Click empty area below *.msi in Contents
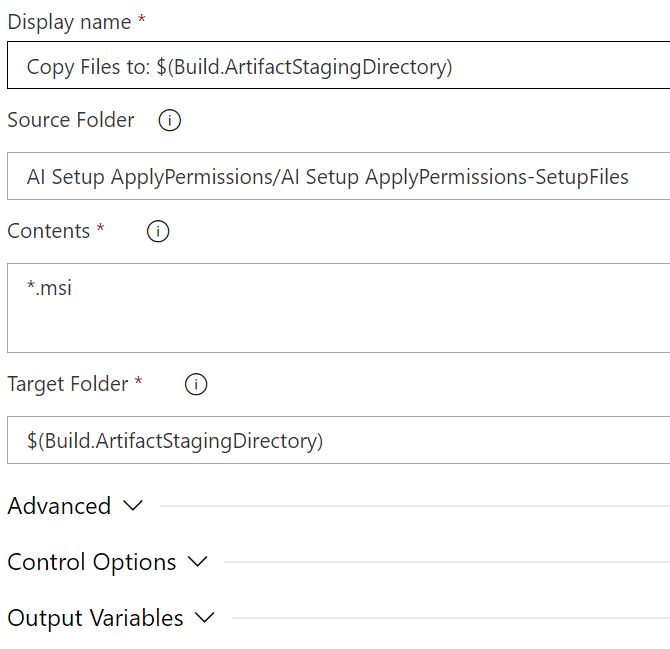The width and height of the screenshot is (670, 649). (338, 327)
